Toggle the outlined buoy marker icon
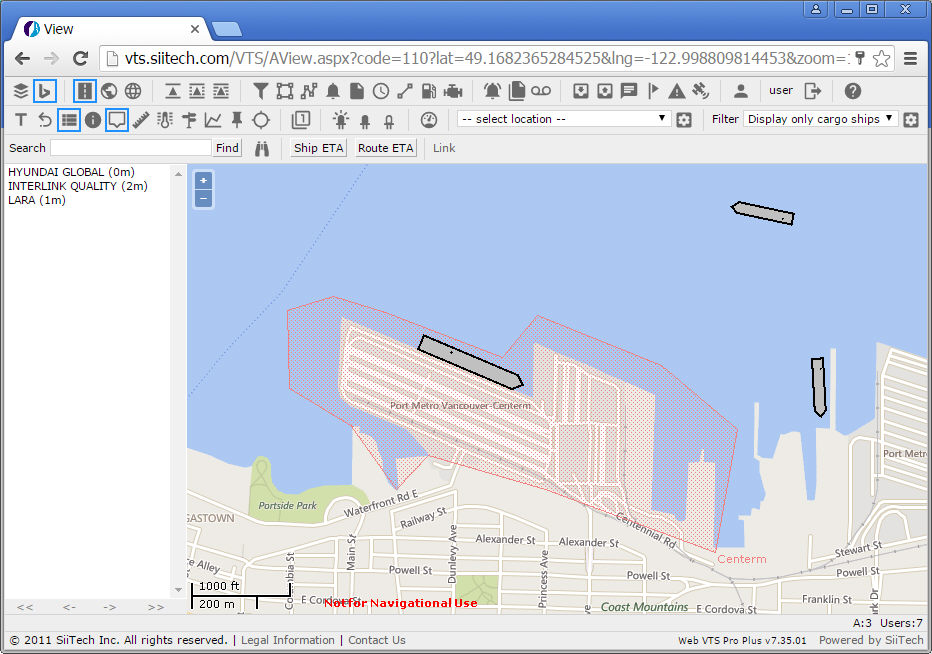This screenshot has height=654, width=932. point(389,121)
